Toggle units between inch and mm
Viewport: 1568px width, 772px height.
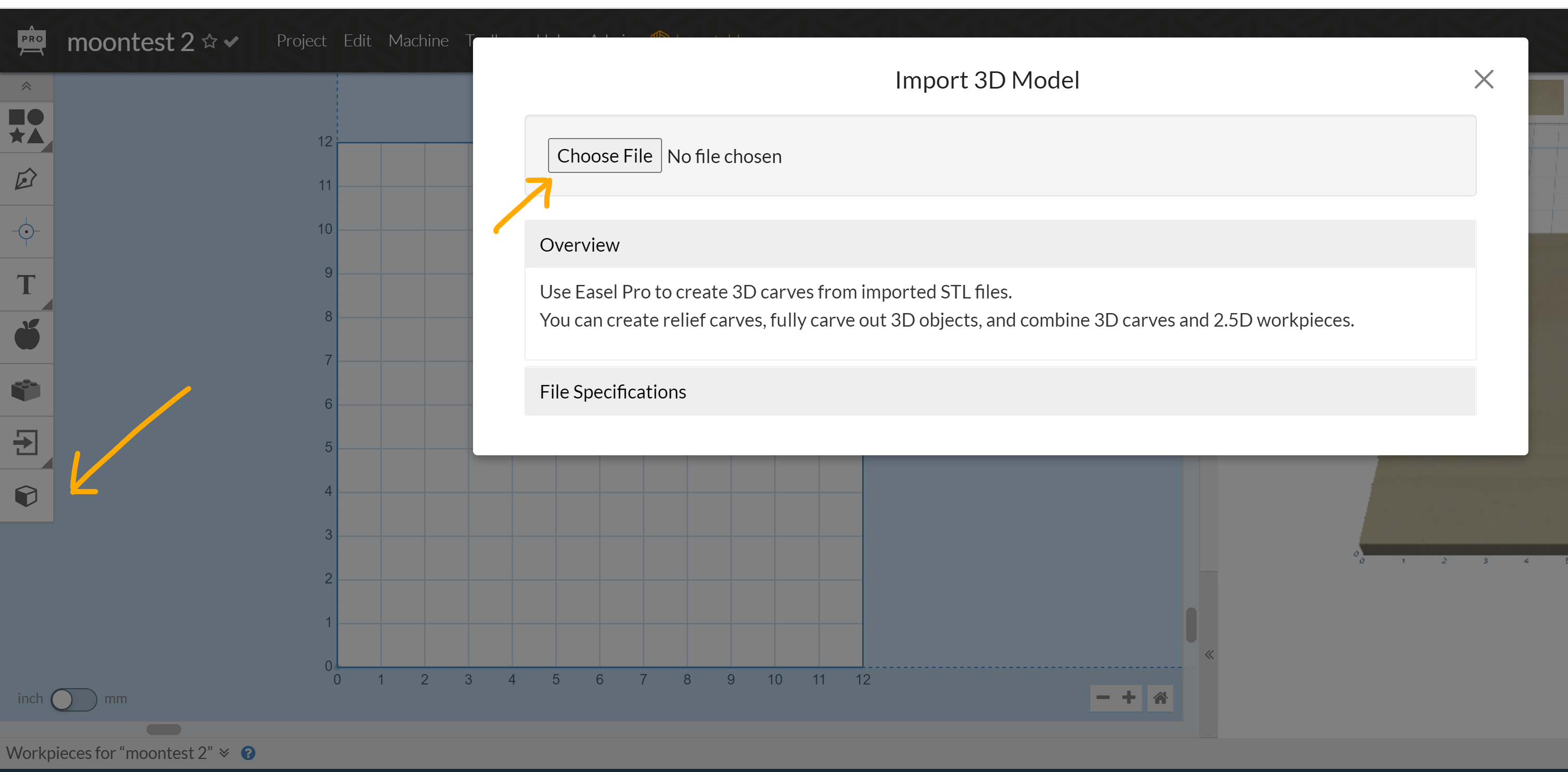pyautogui.click(x=73, y=699)
